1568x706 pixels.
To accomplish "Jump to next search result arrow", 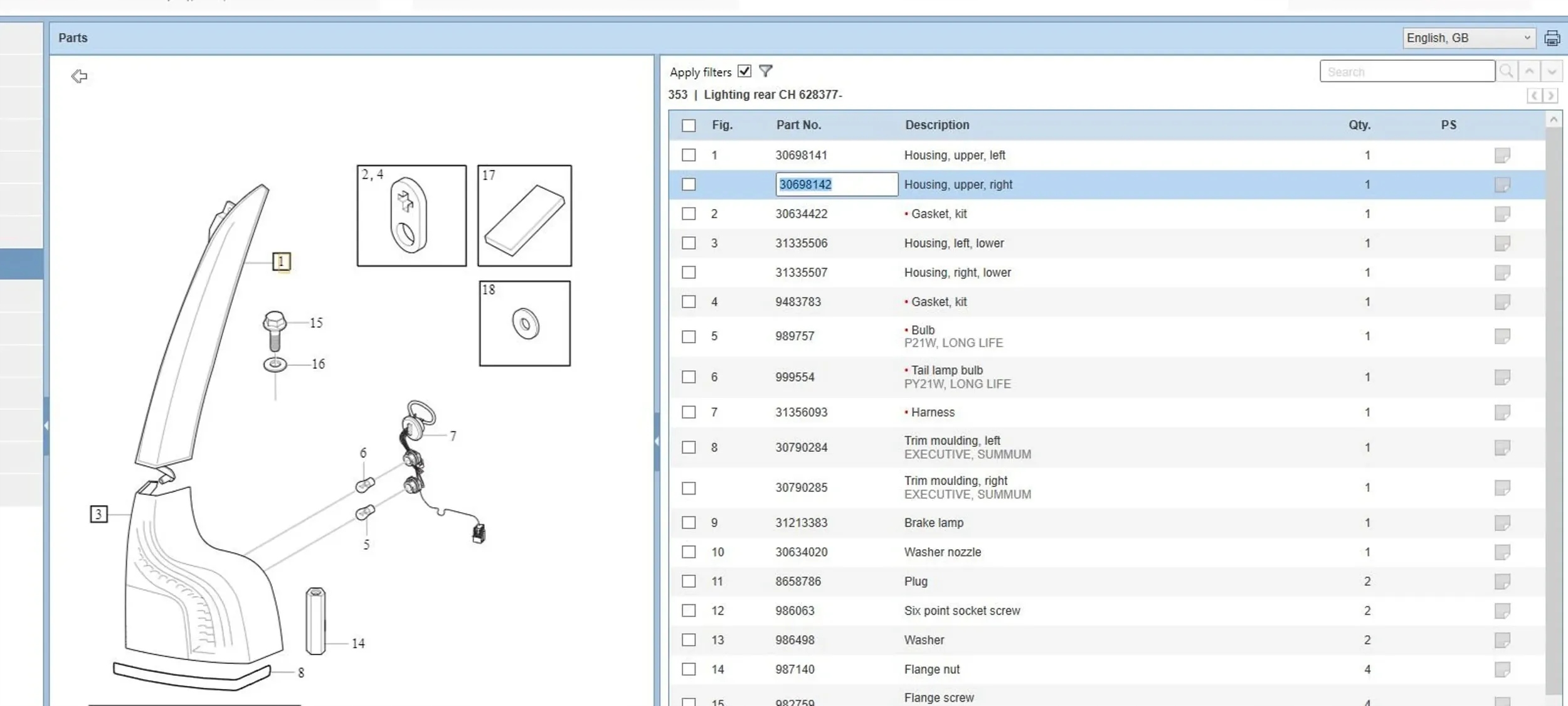I will (x=1551, y=72).
